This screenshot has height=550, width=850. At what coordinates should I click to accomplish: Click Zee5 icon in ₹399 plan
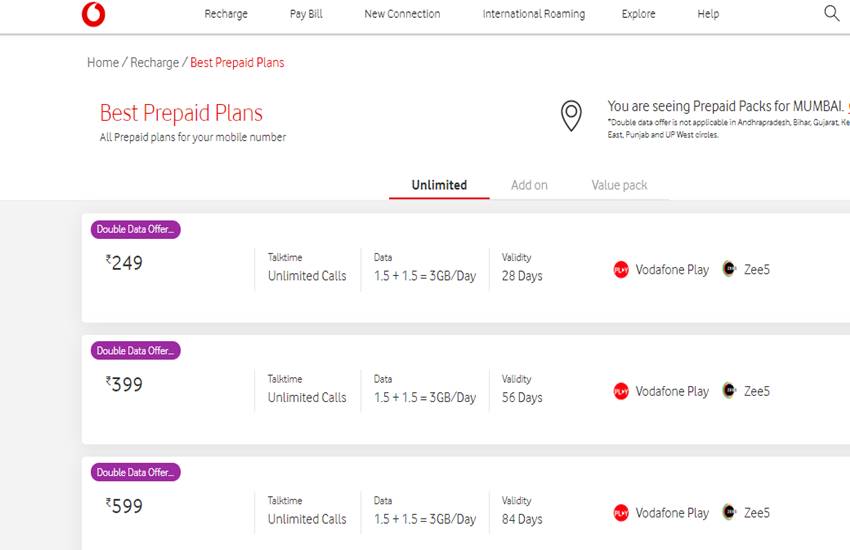[730, 392]
